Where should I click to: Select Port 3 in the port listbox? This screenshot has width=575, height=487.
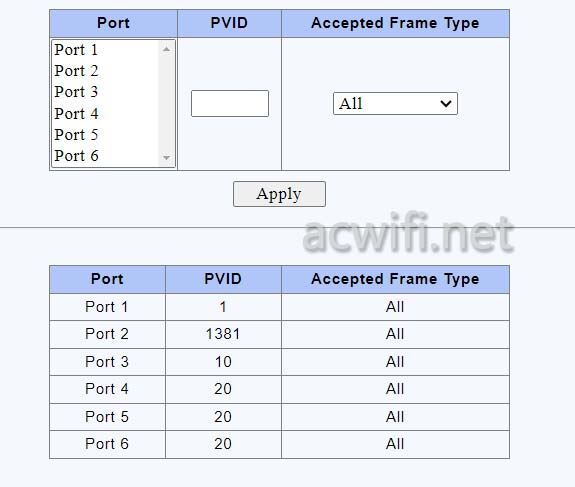point(106,92)
